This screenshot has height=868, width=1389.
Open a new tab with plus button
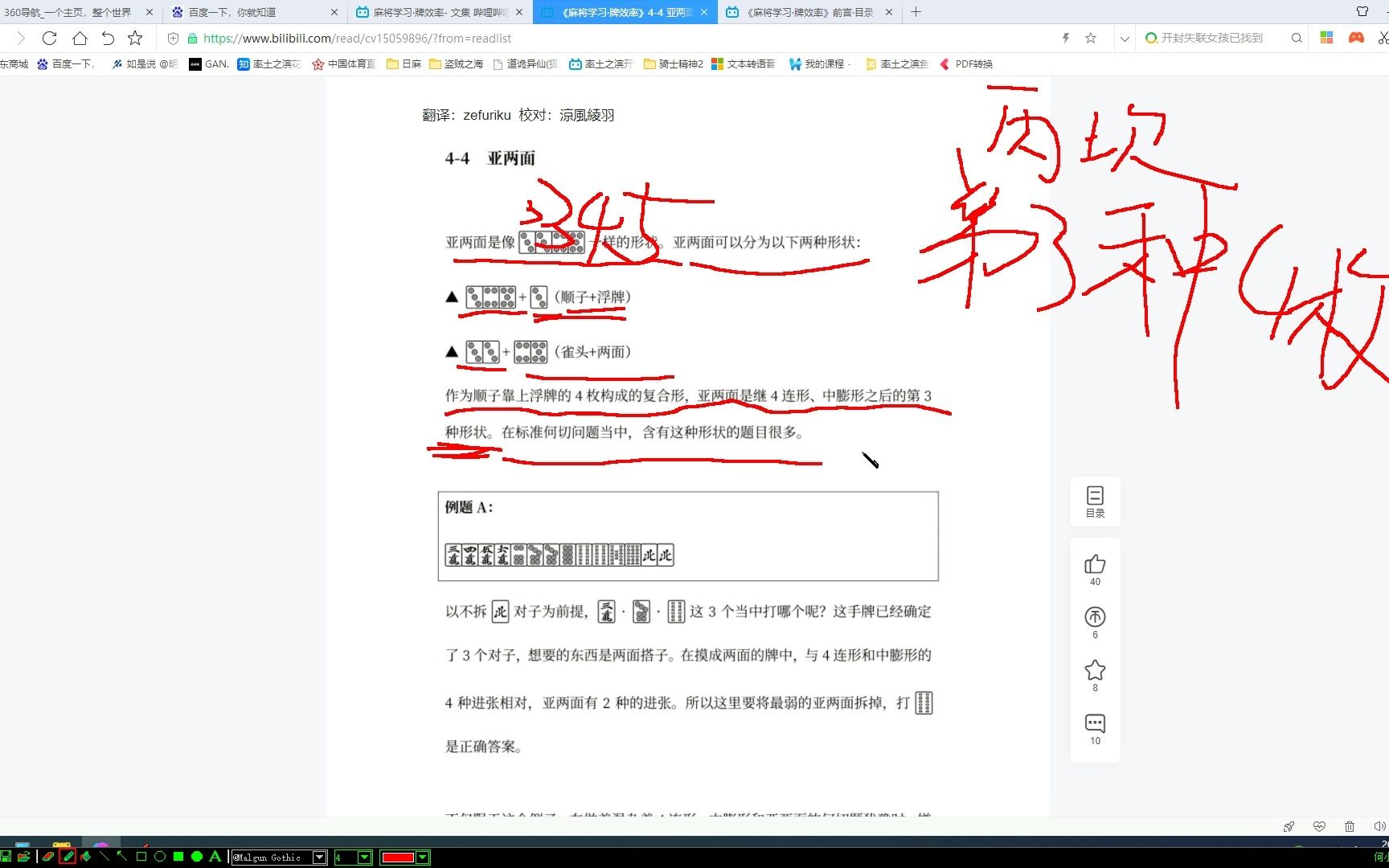[x=916, y=12]
